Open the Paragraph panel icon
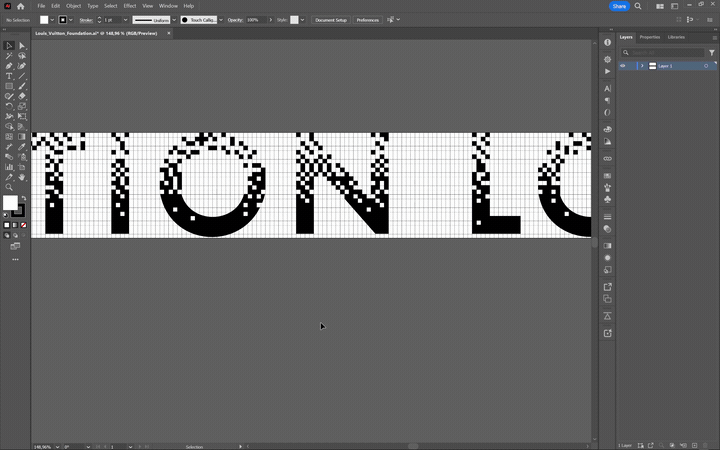 point(608,100)
